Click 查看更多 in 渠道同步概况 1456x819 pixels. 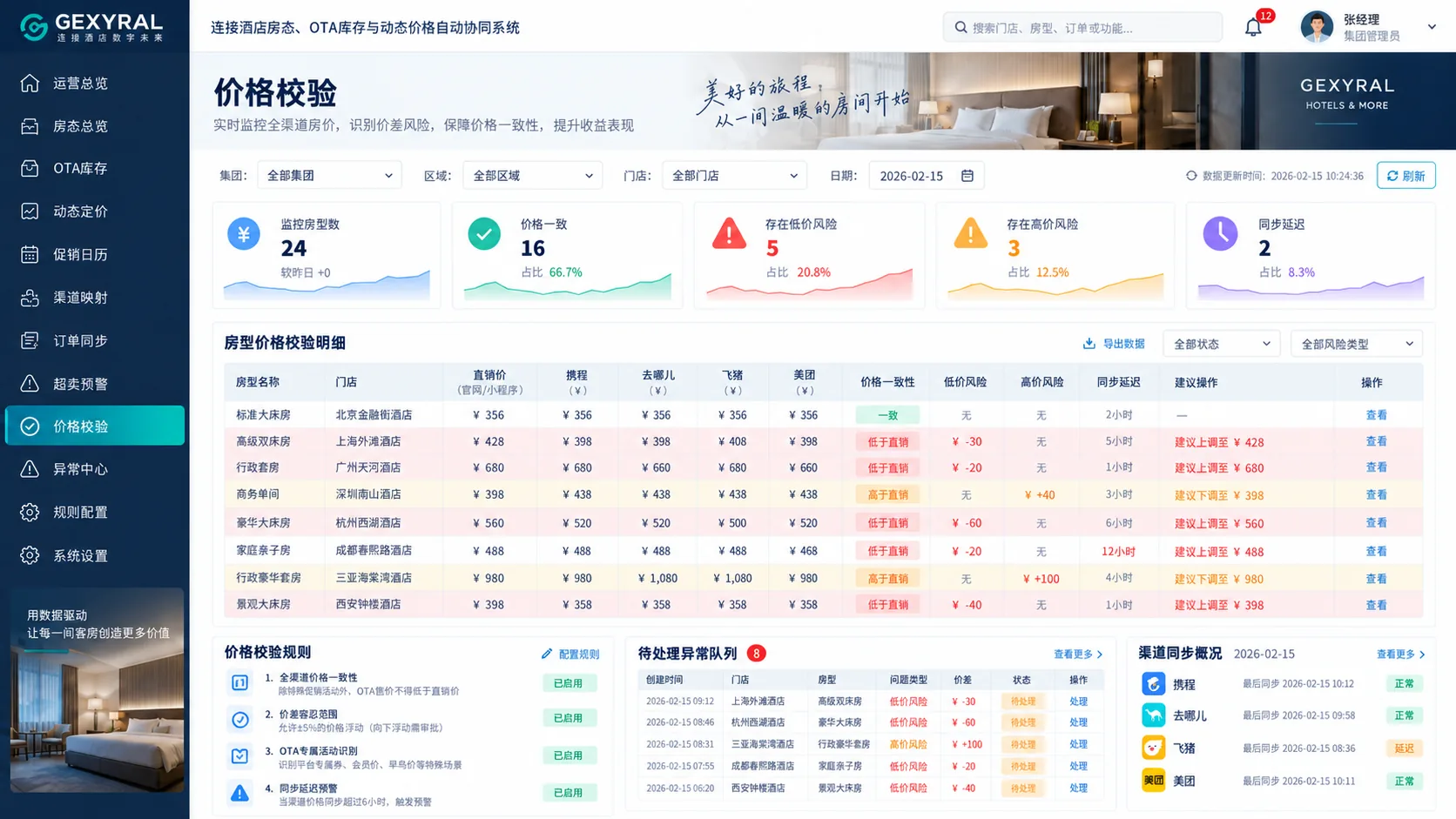pos(1400,654)
